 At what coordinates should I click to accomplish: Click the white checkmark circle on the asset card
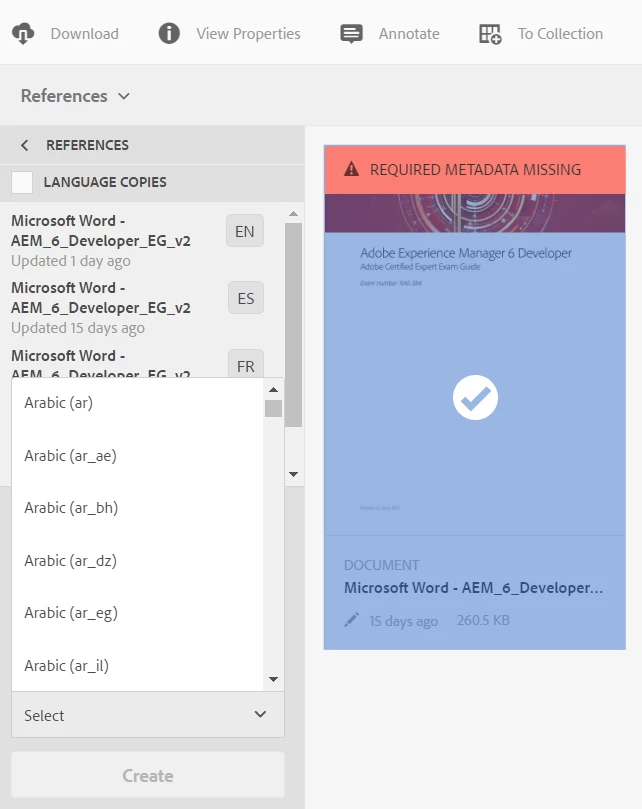point(475,397)
